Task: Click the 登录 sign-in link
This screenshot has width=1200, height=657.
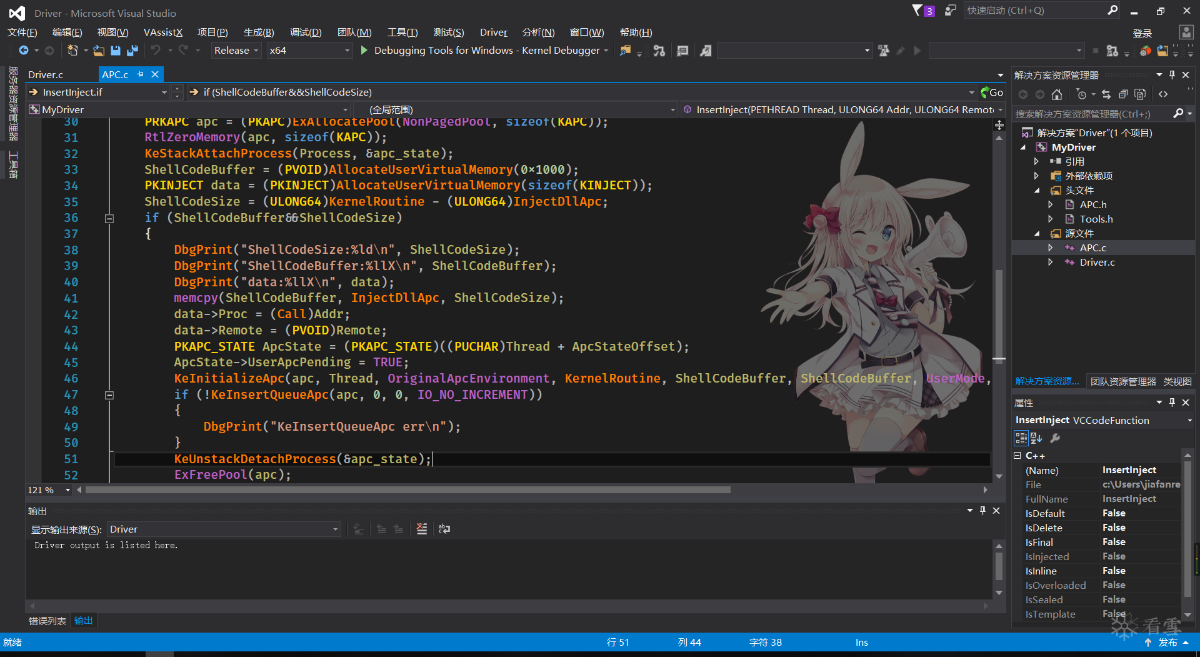Action: coord(1142,32)
